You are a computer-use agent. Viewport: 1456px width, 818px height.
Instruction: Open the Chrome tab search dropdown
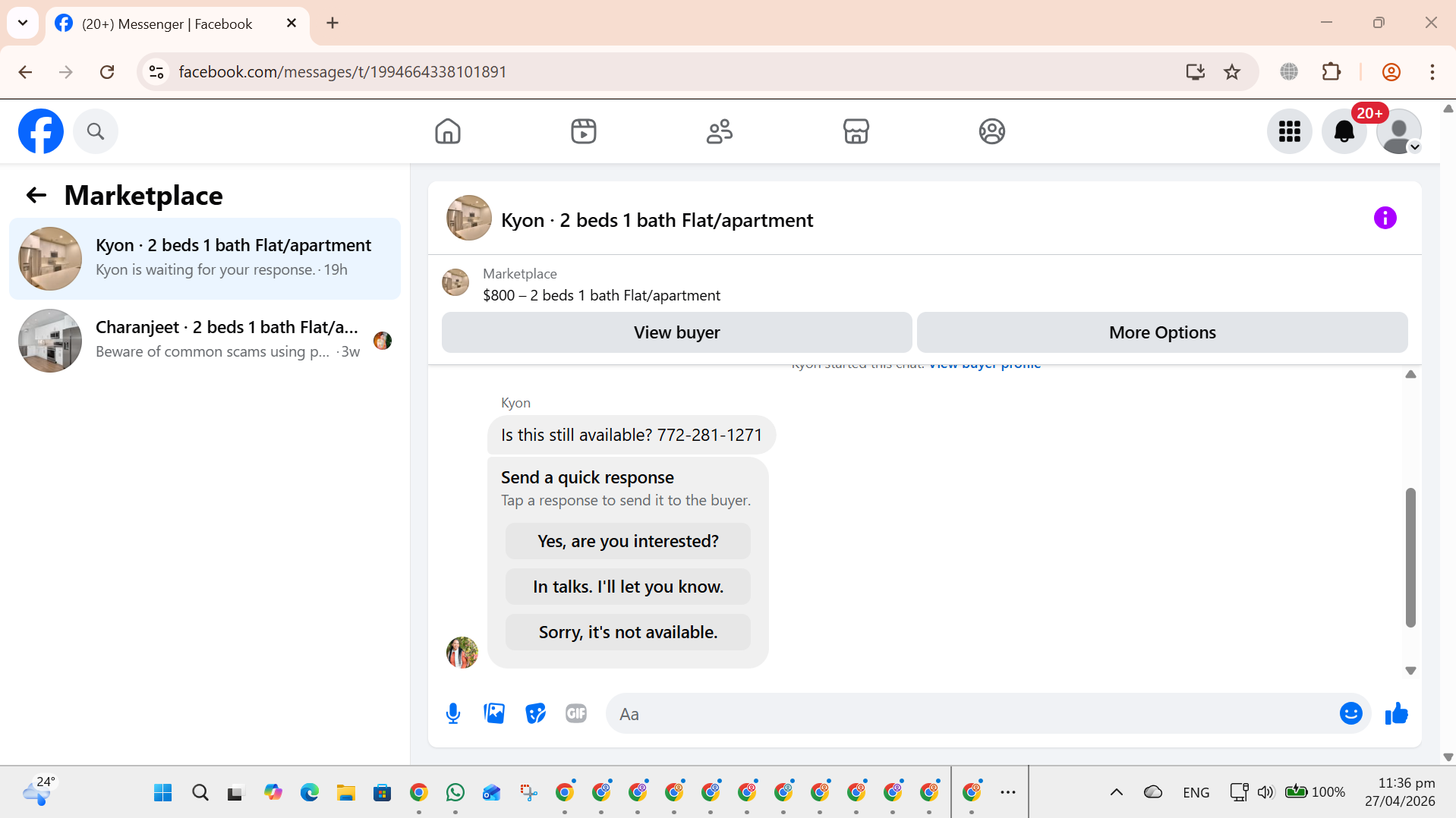(23, 23)
